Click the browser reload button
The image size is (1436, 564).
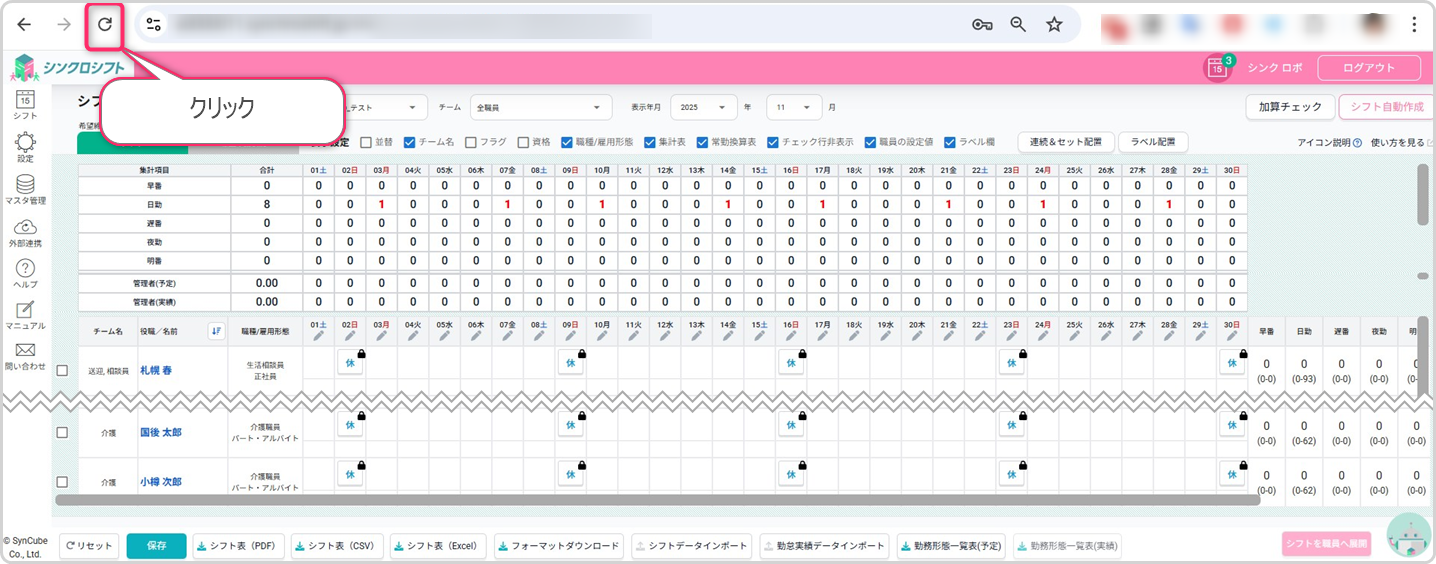pos(104,25)
